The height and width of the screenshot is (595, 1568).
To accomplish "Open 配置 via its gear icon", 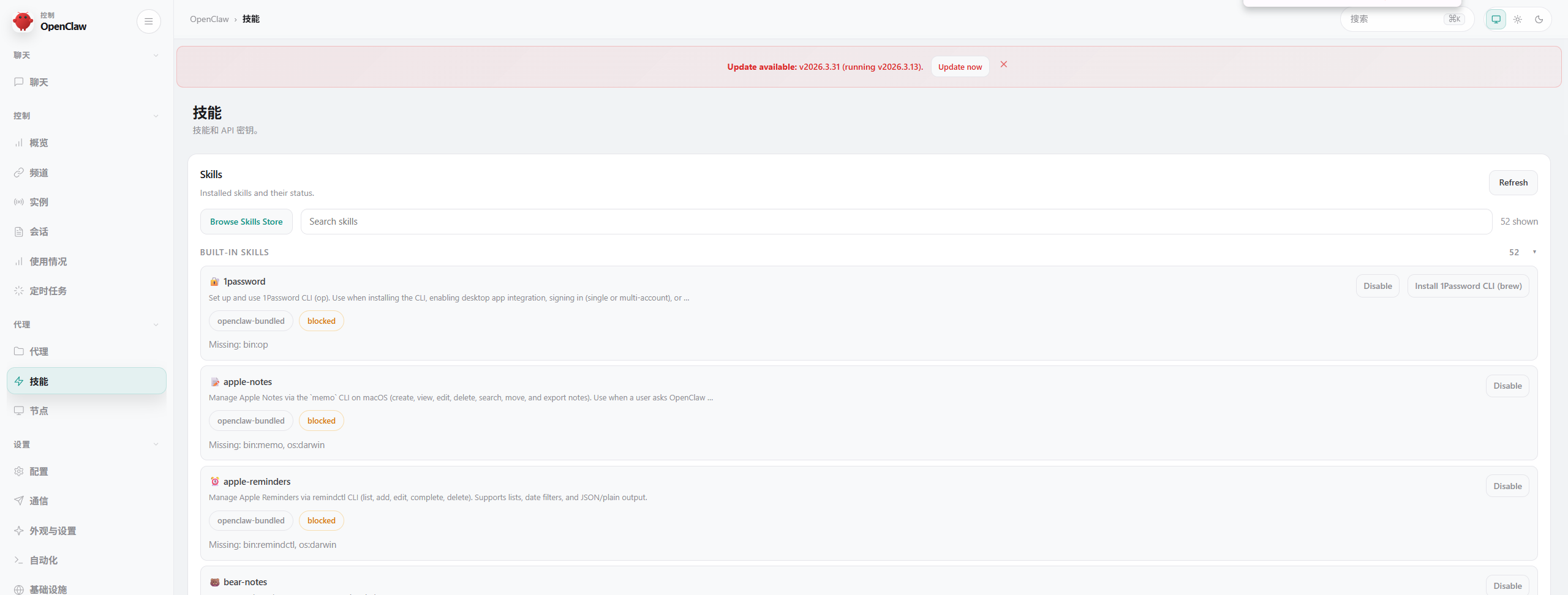I will click(19, 471).
